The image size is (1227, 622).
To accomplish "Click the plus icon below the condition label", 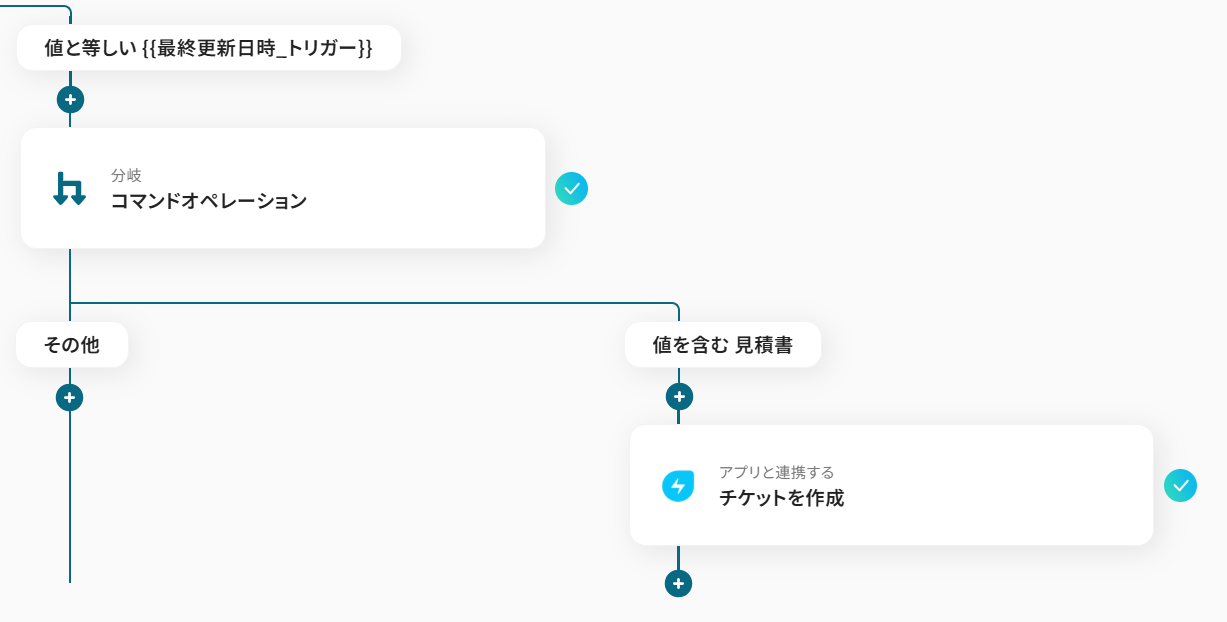I will [69, 99].
